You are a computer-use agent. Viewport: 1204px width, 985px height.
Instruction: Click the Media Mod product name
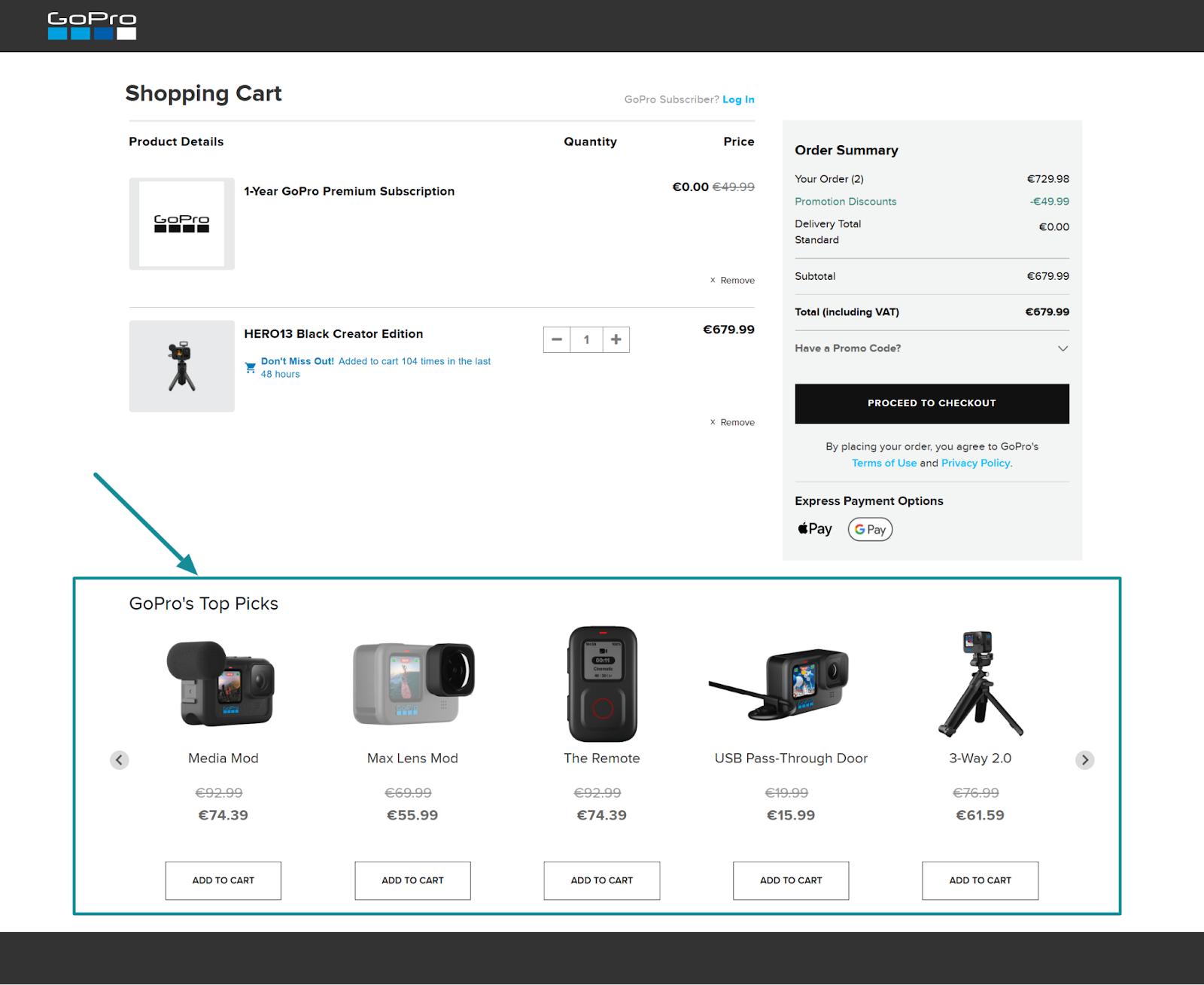[x=223, y=759]
